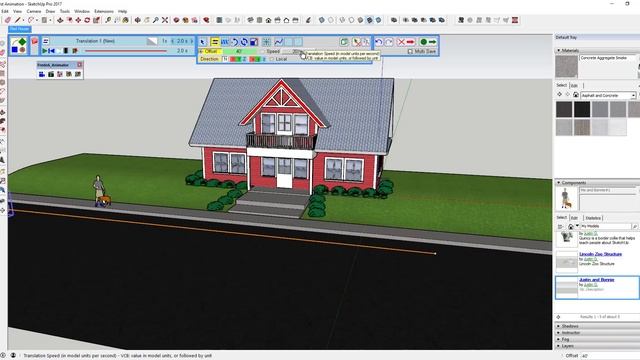Select the Rotate tool in top toolbar
The height and width of the screenshot is (360, 640).
(x=87, y=20)
